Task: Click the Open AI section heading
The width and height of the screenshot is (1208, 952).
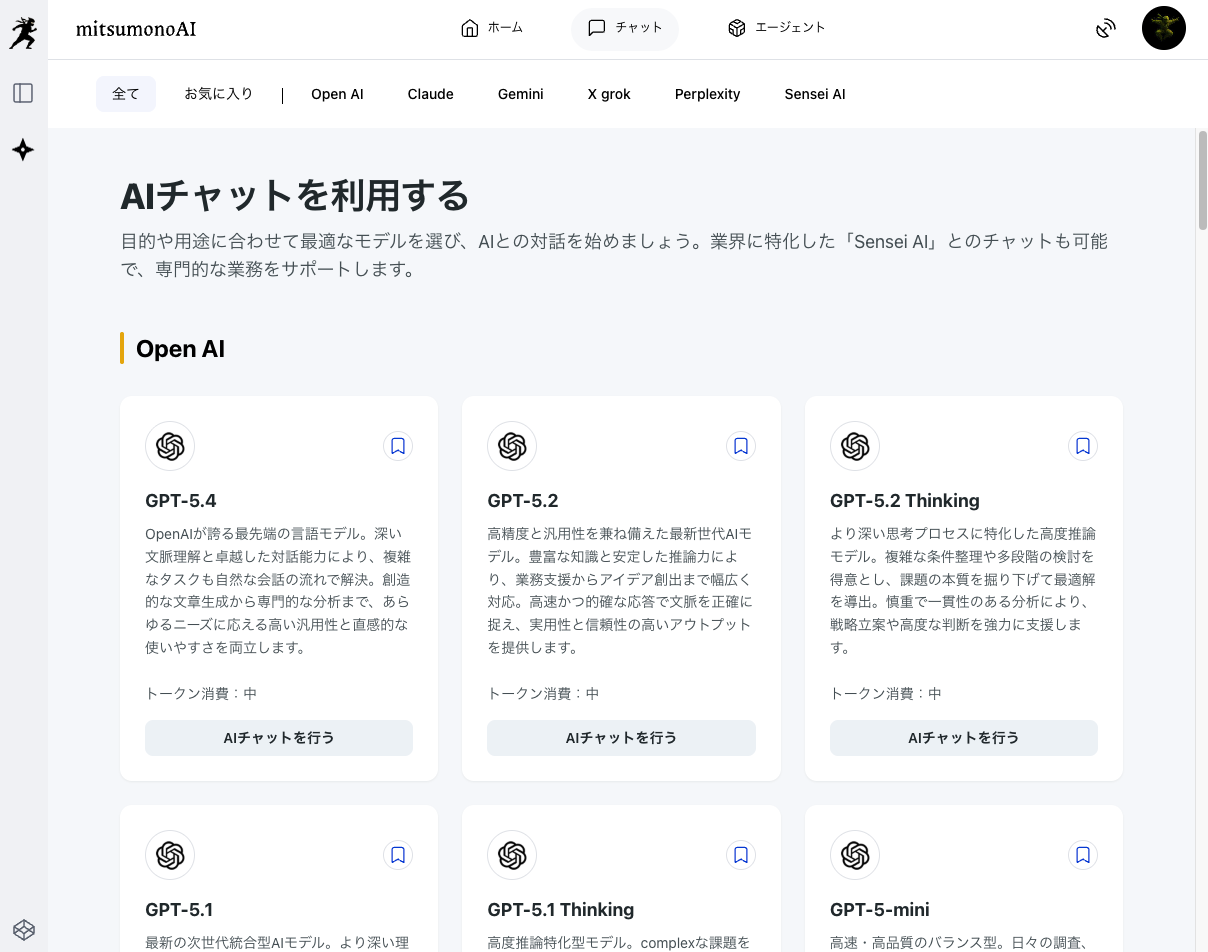Action: coord(180,348)
